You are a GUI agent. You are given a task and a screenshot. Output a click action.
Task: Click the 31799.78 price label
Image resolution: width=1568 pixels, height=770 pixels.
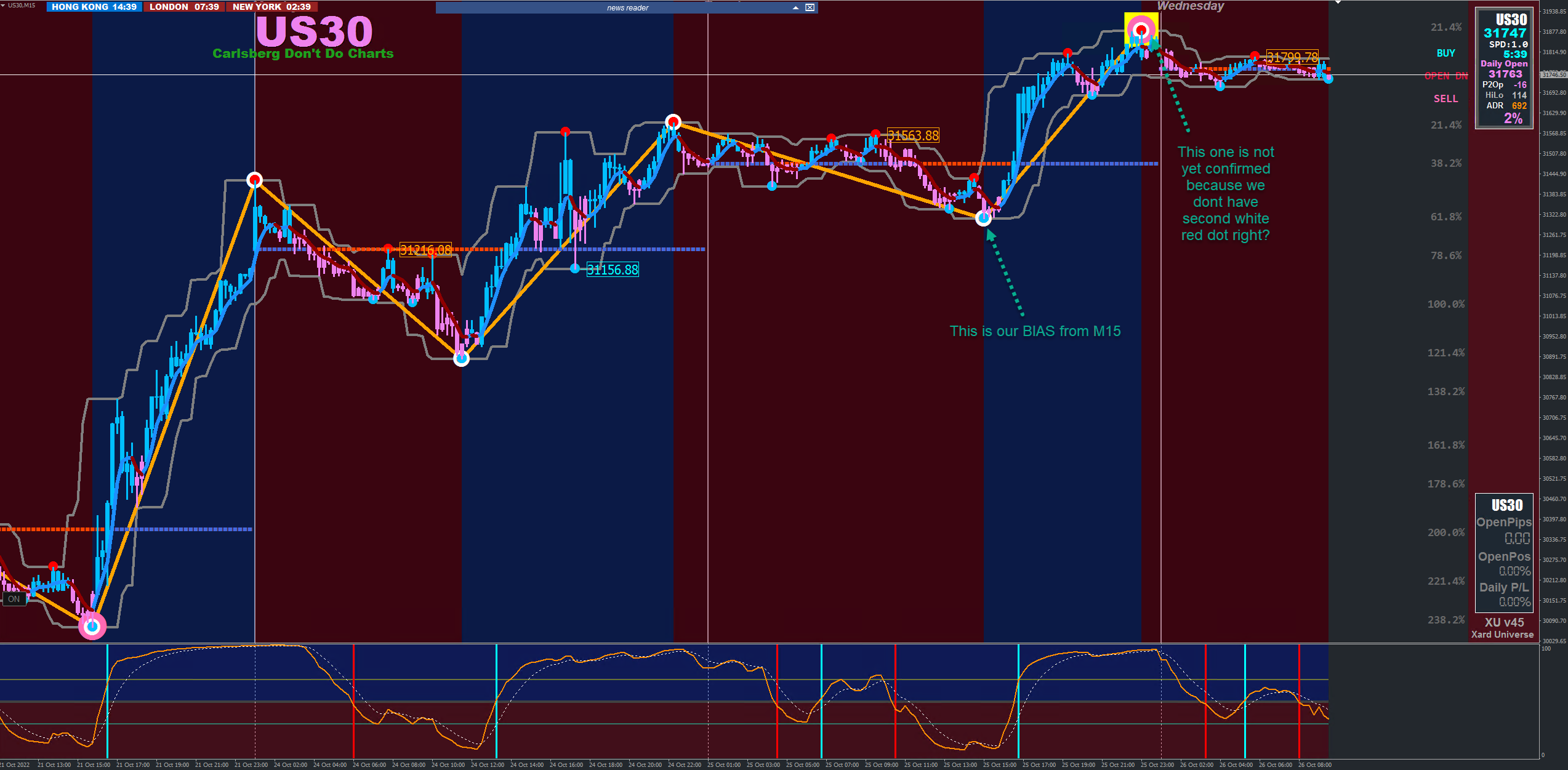click(1292, 57)
